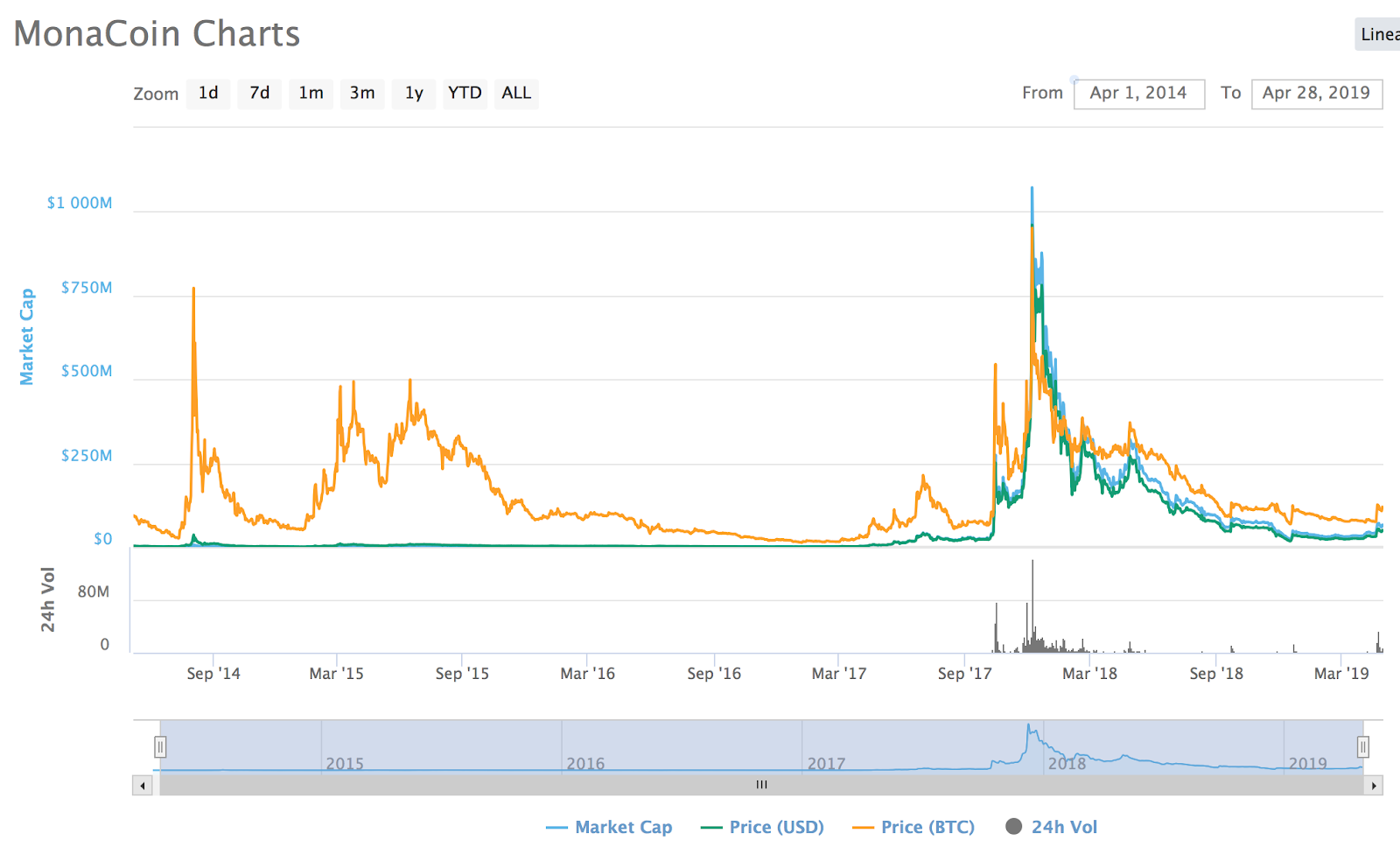This screenshot has height=854, width=1400.
Task: Set zoom range to 3m
Action: [x=362, y=93]
